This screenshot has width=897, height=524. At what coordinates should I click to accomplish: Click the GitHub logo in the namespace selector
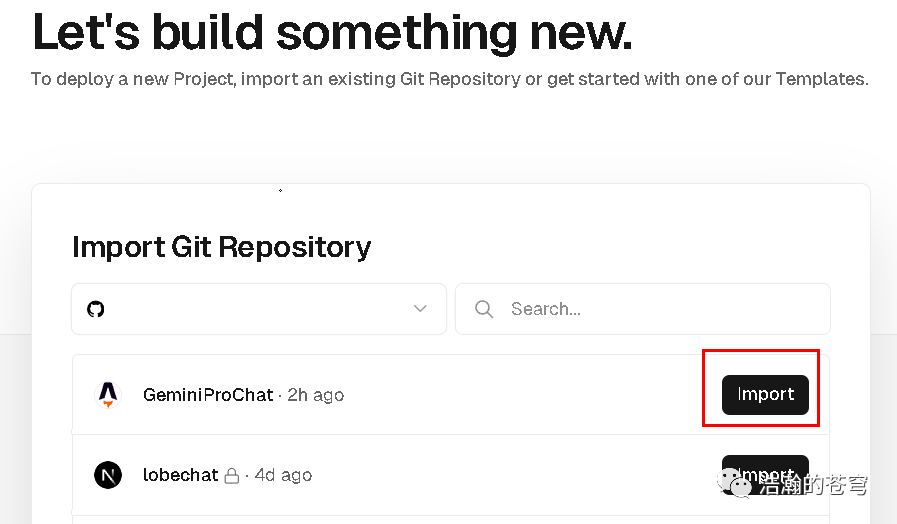coord(96,309)
